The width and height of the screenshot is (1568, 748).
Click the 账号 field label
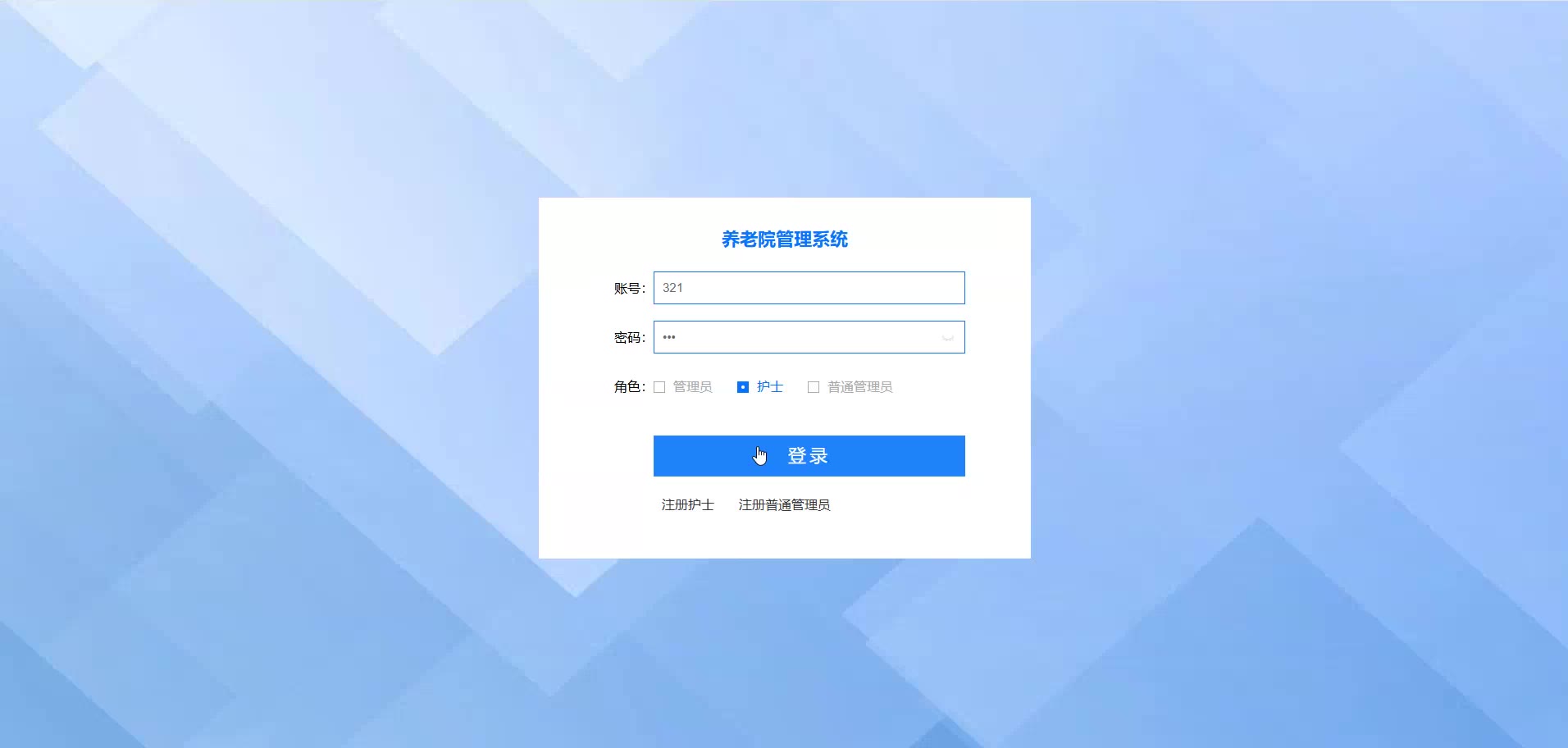tap(630, 289)
